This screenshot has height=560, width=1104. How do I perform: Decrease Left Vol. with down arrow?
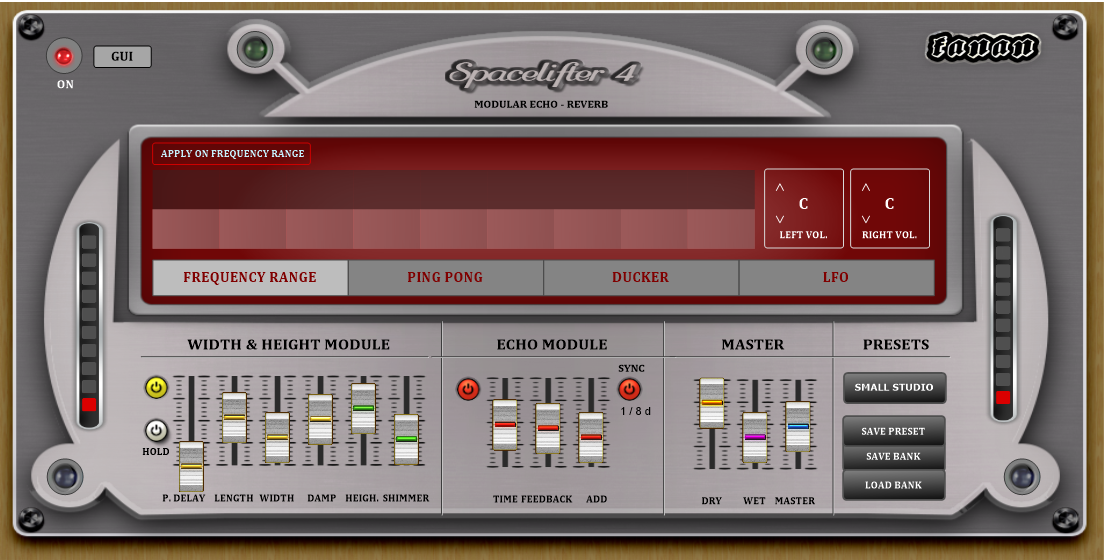[x=779, y=219]
